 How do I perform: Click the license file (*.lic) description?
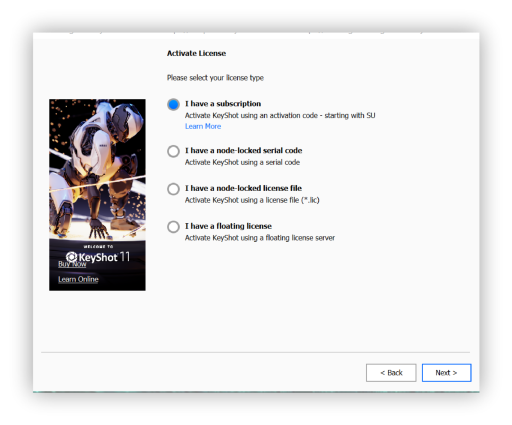[252, 200]
